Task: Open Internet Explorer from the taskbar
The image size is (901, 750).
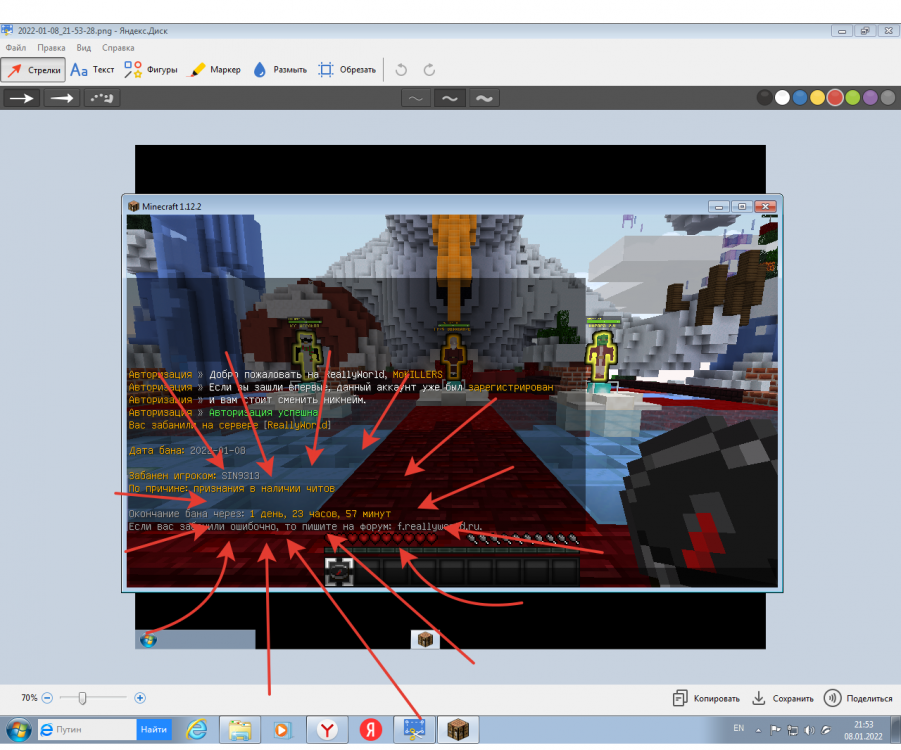Action: pyautogui.click(x=197, y=730)
